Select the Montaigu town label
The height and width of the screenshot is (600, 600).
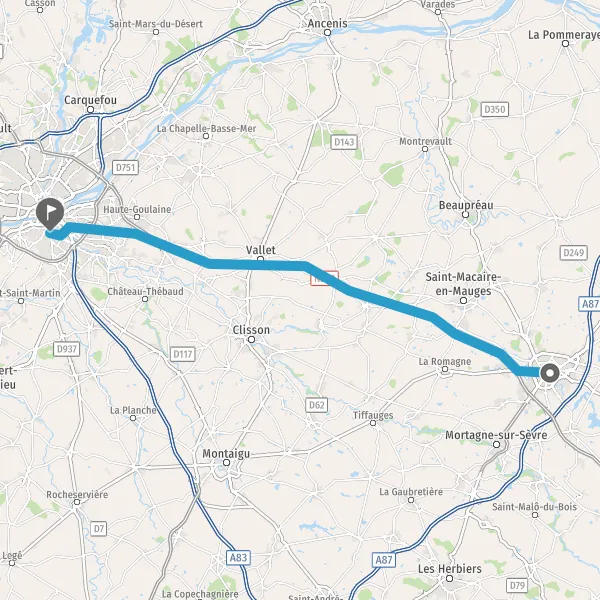226,454
